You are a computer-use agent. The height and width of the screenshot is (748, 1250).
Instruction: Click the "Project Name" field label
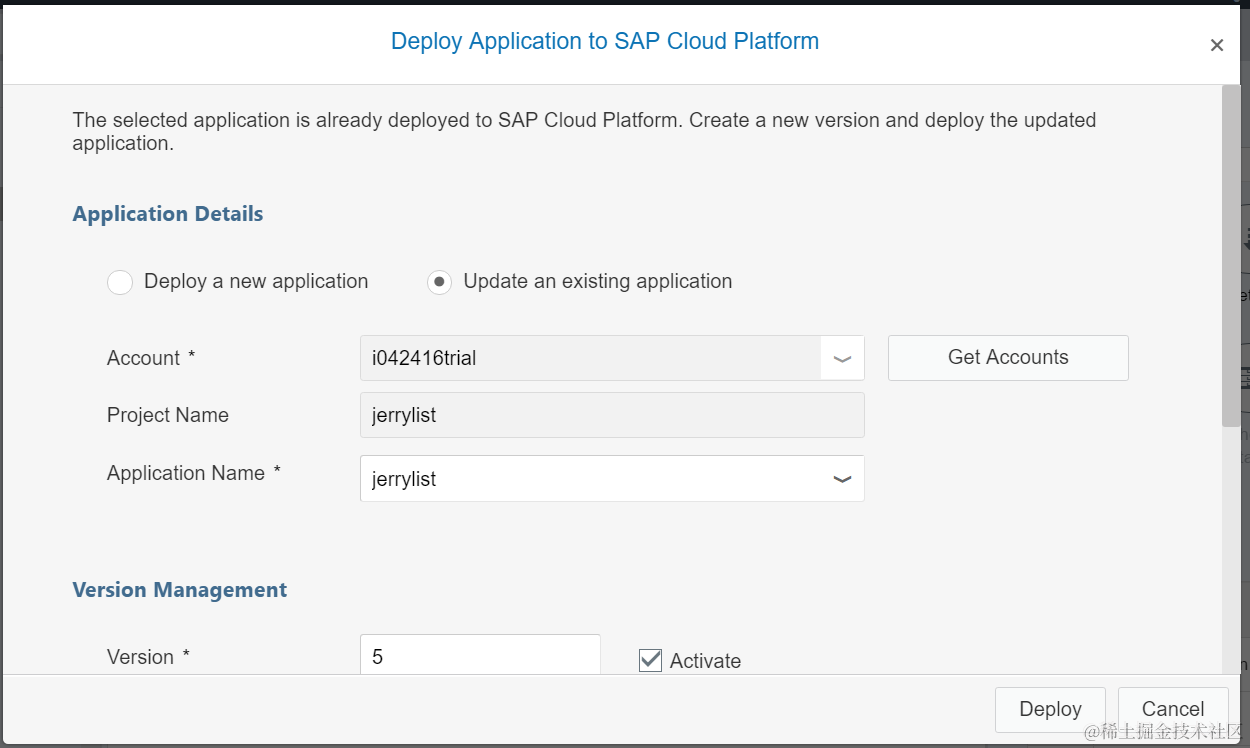tap(168, 415)
